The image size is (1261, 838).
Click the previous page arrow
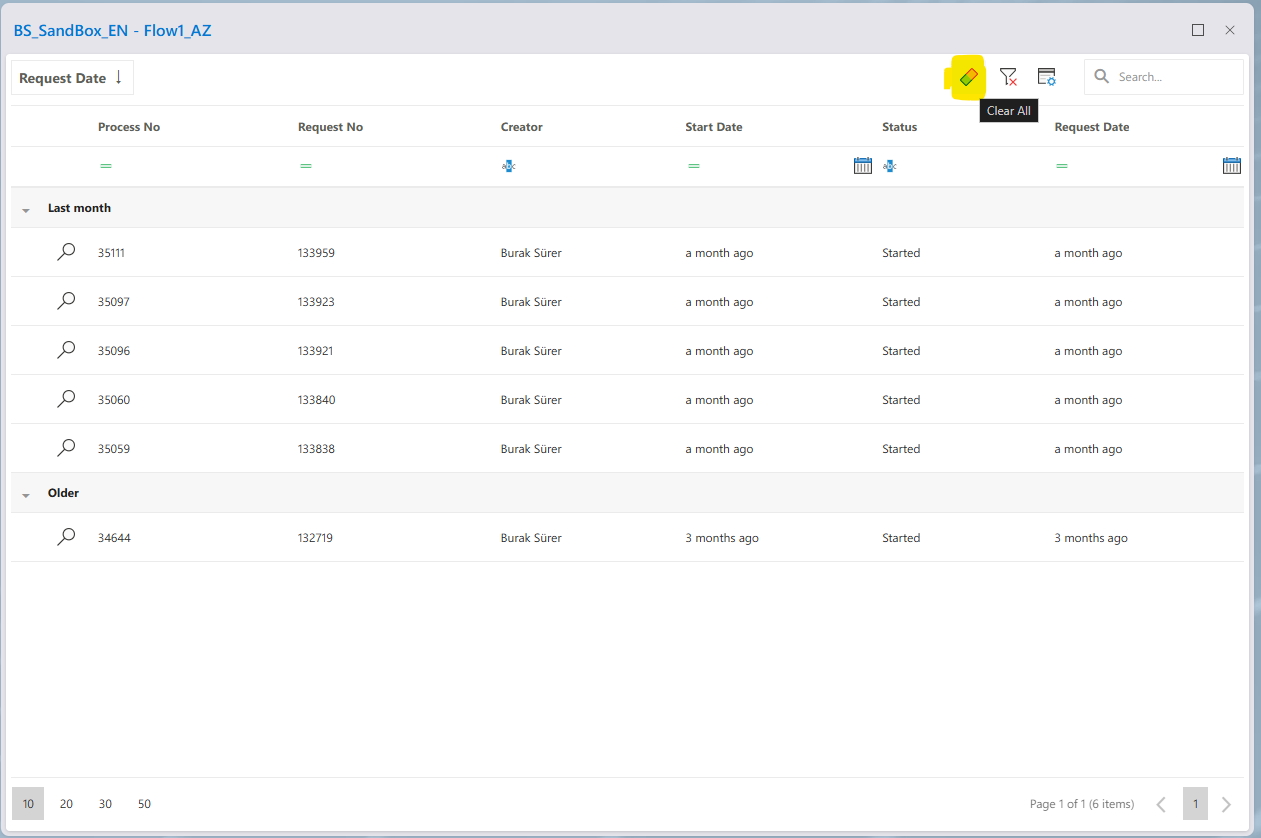point(1161,804)
